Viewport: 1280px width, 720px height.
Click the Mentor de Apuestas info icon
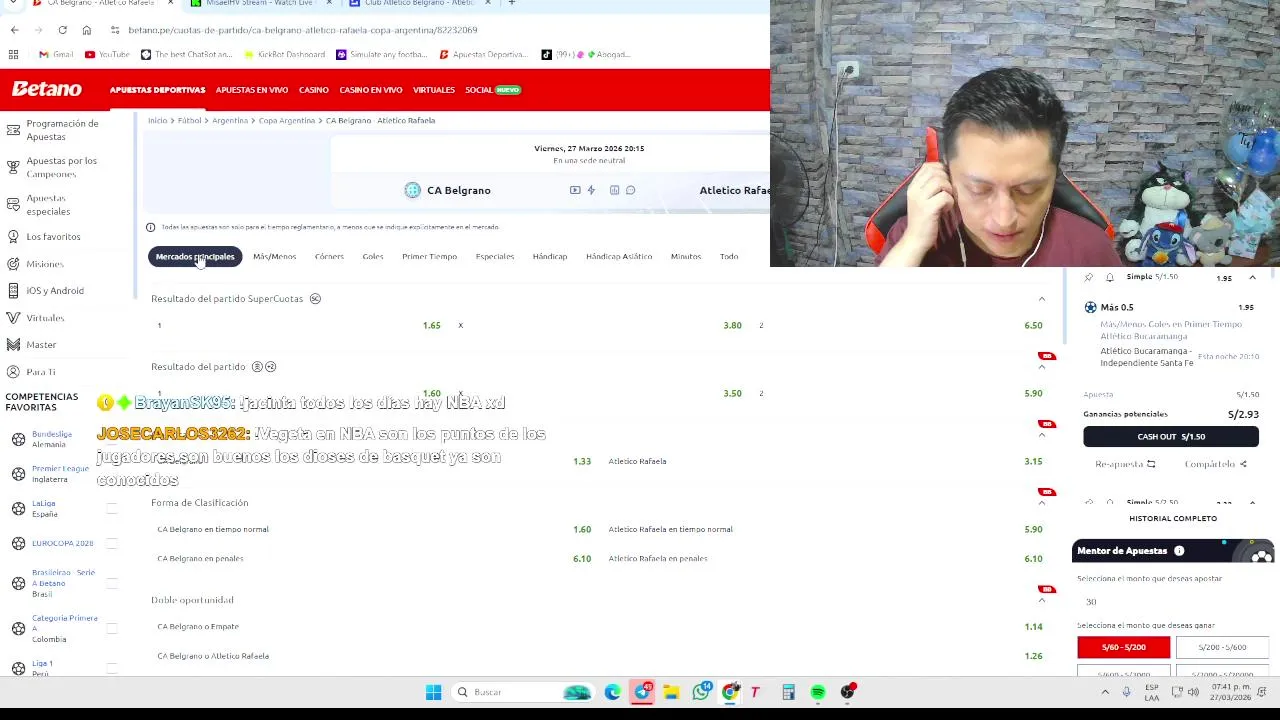pos(1179,550)
